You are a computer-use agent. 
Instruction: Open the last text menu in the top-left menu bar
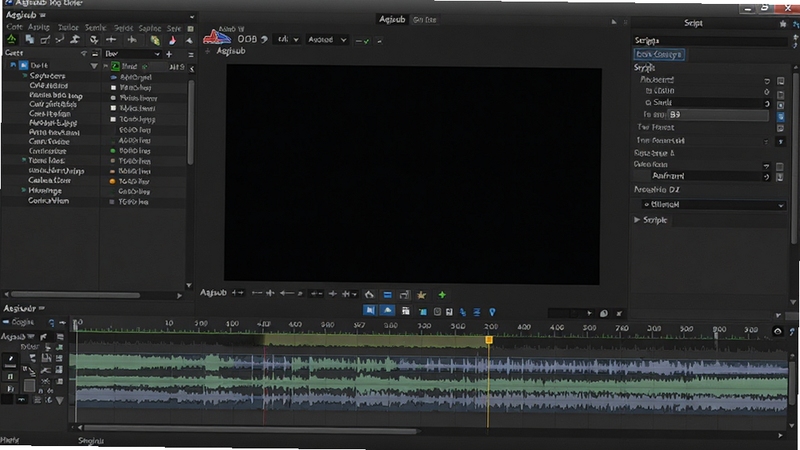pos(174,28)
